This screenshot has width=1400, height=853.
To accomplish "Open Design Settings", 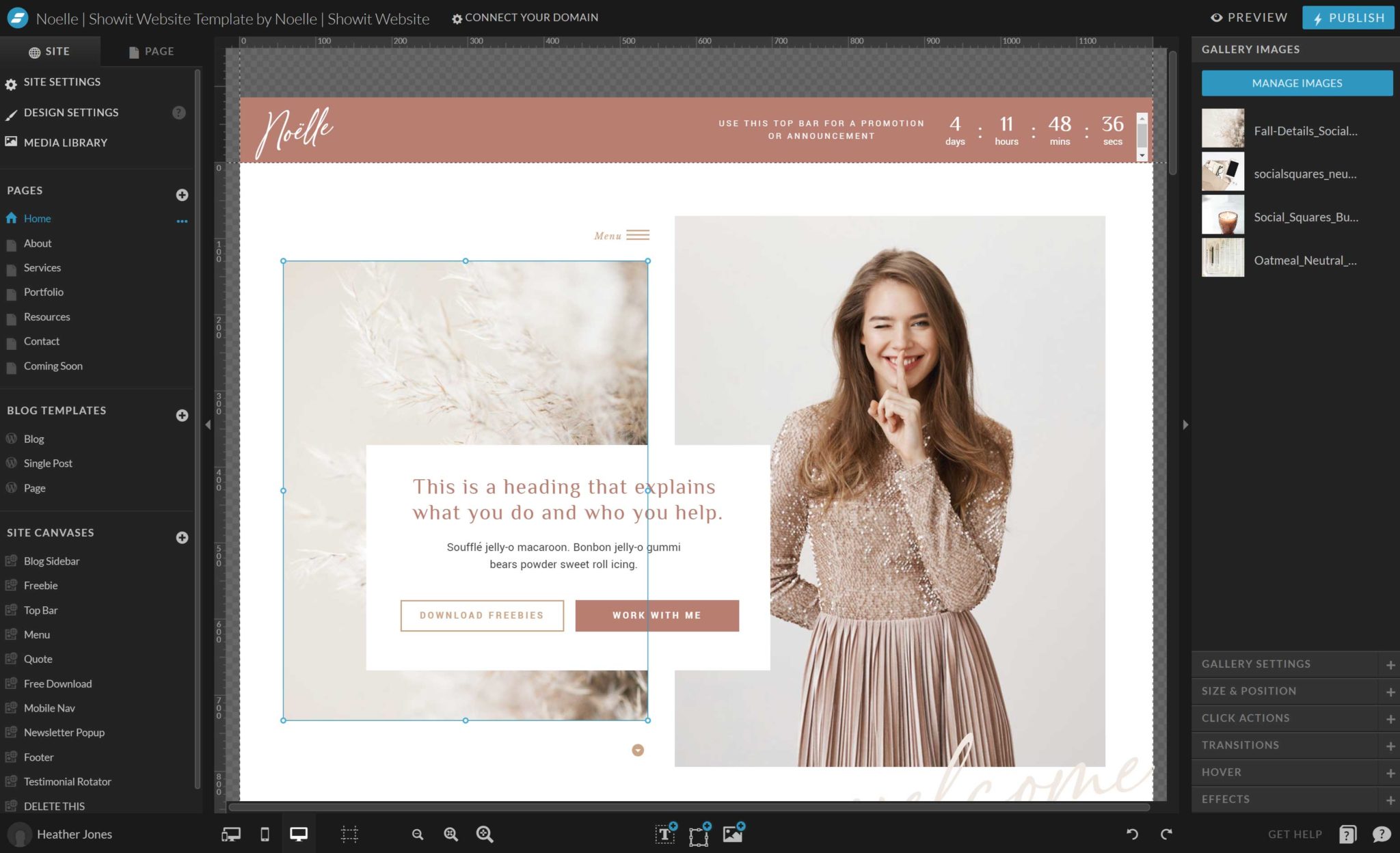I will pos(71,112).
